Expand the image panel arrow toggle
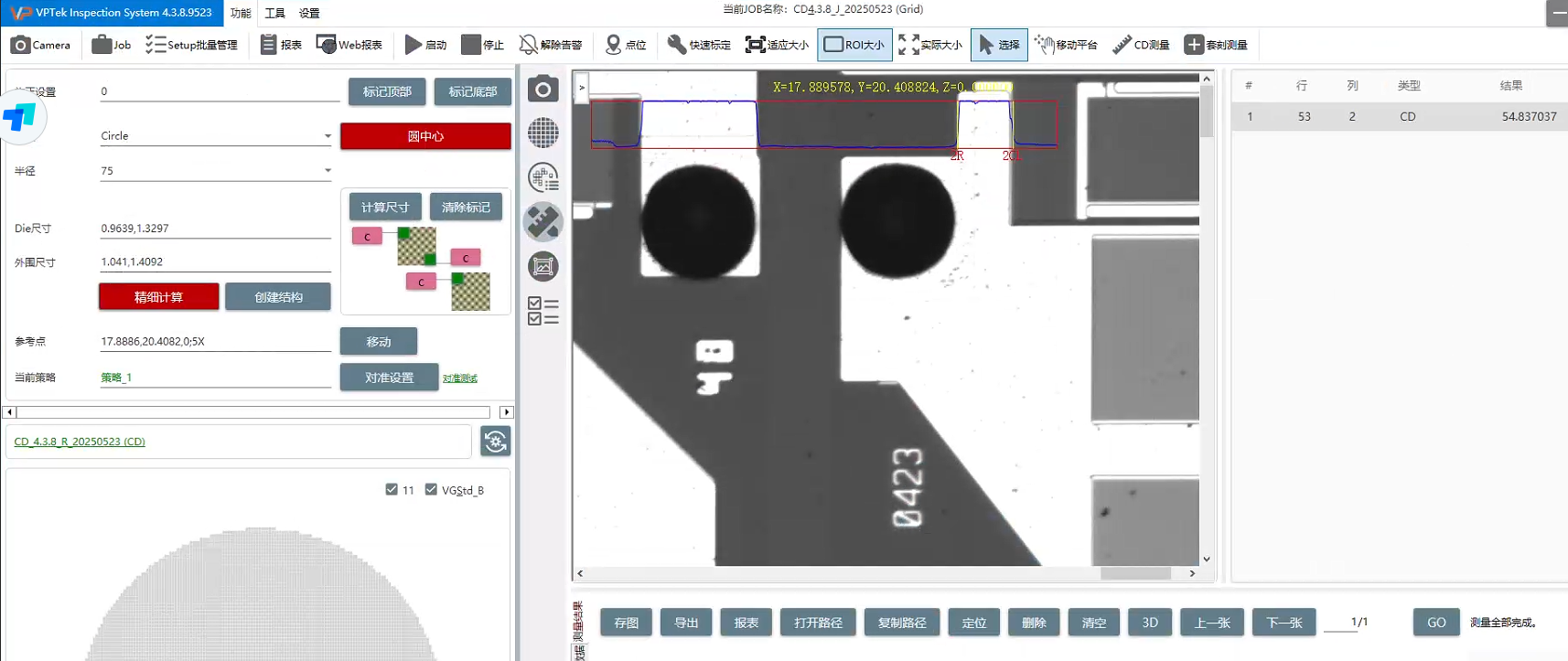This screenshot has height=661, width=1568. pyautogui.click(x=582, y=87)
